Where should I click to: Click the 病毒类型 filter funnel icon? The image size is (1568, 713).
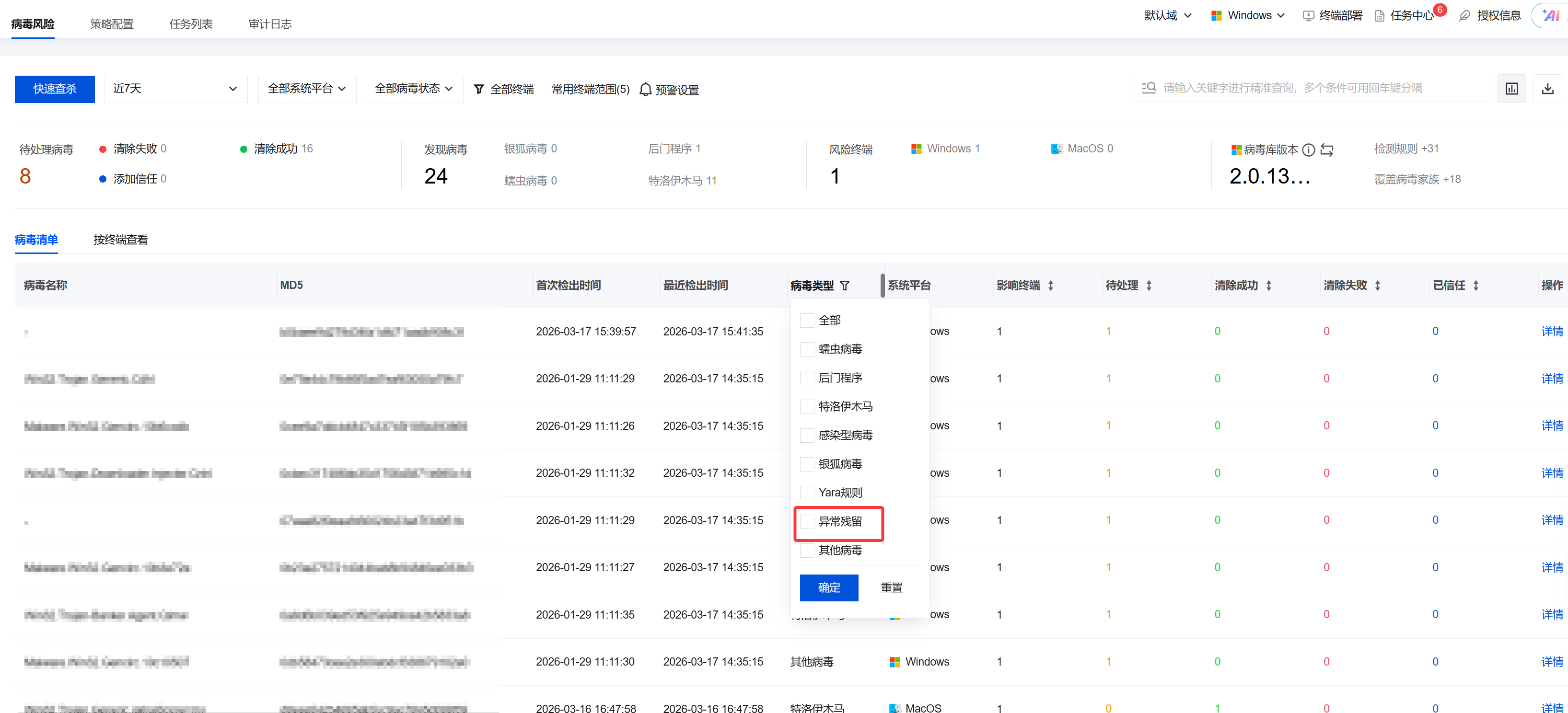coord(844,285)
